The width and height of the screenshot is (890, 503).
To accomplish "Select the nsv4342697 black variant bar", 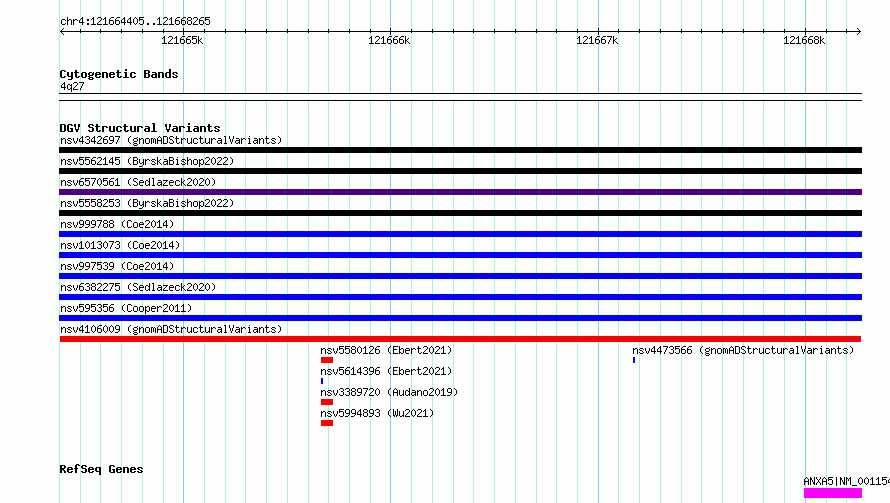I will pos(460,150).
